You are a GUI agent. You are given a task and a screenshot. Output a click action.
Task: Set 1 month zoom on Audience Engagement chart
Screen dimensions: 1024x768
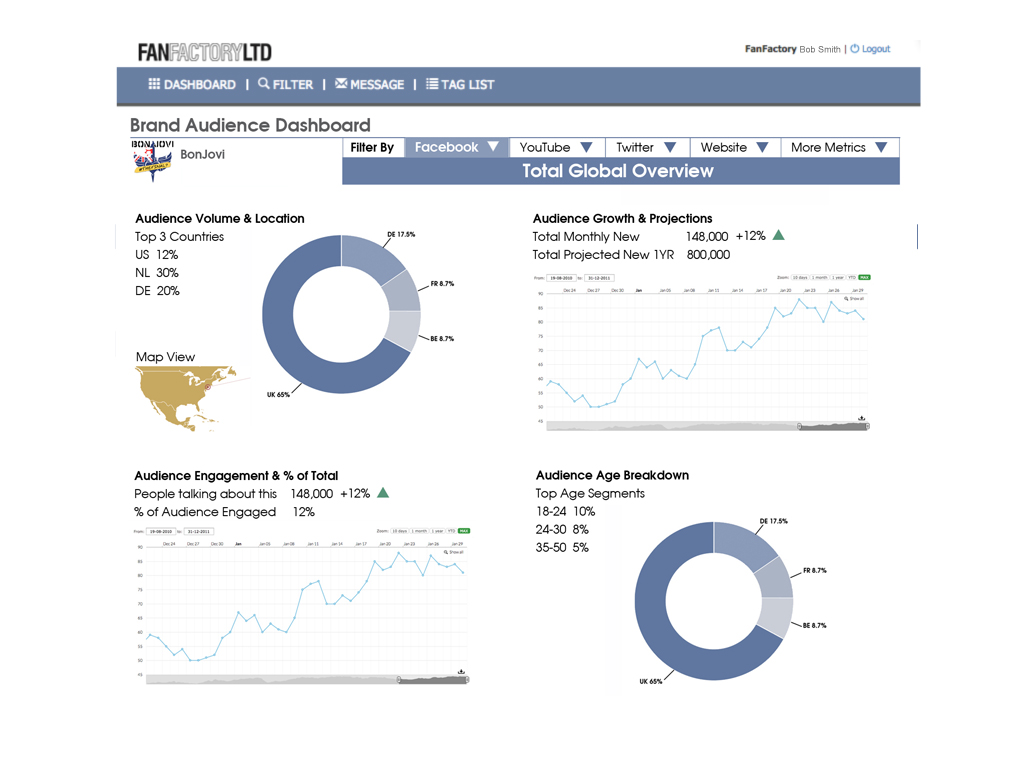click(x=419, y=531)
